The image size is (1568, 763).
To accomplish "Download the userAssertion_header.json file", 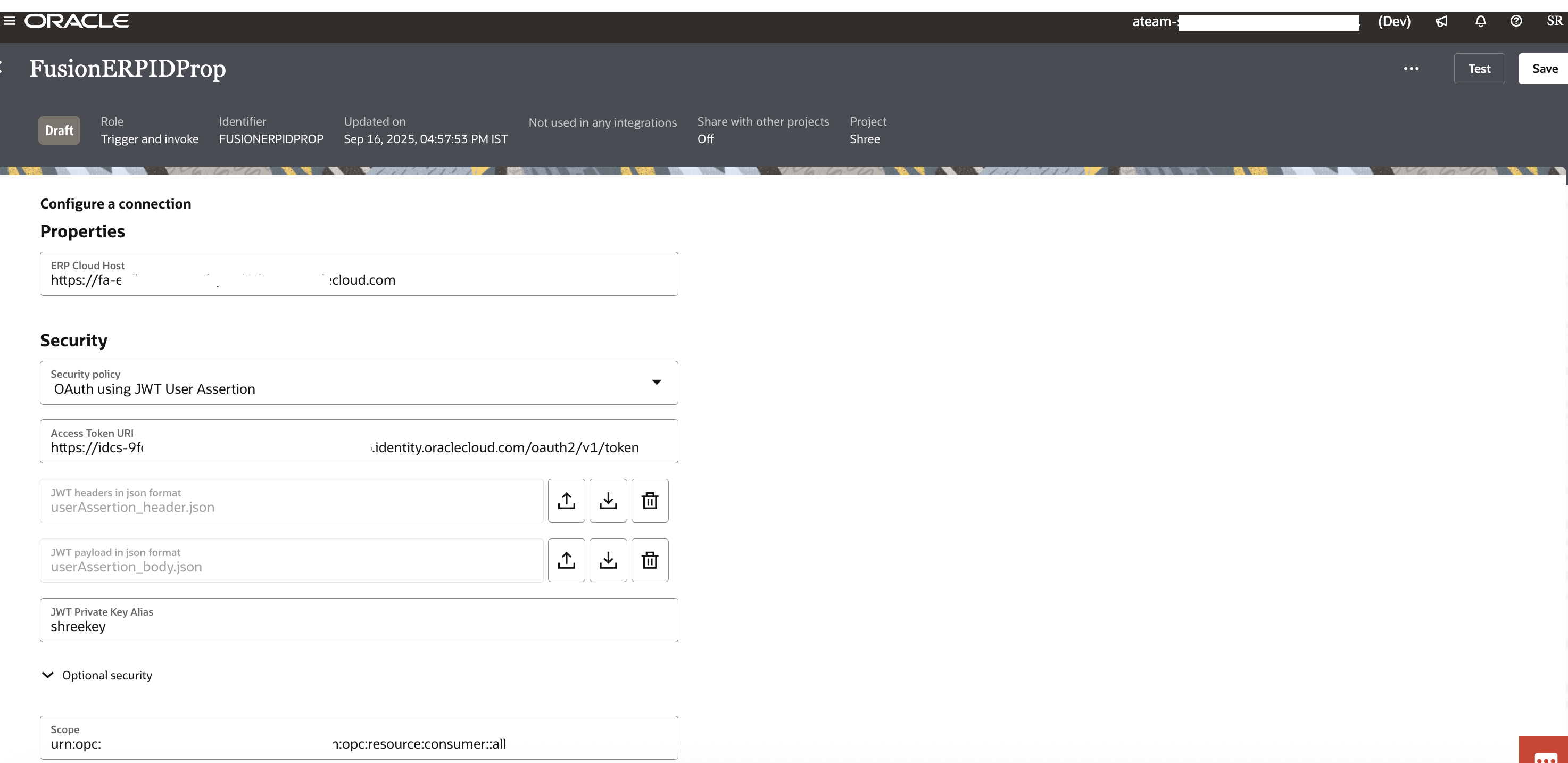I will [608, 501].
